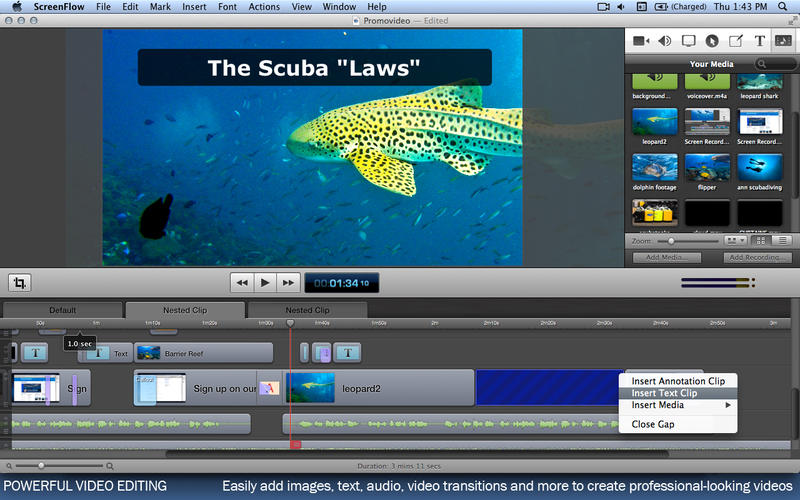This screenshot has width=800, height=500.
Task: Open the Actions menu in menu bar
Action: pos(264,7)
